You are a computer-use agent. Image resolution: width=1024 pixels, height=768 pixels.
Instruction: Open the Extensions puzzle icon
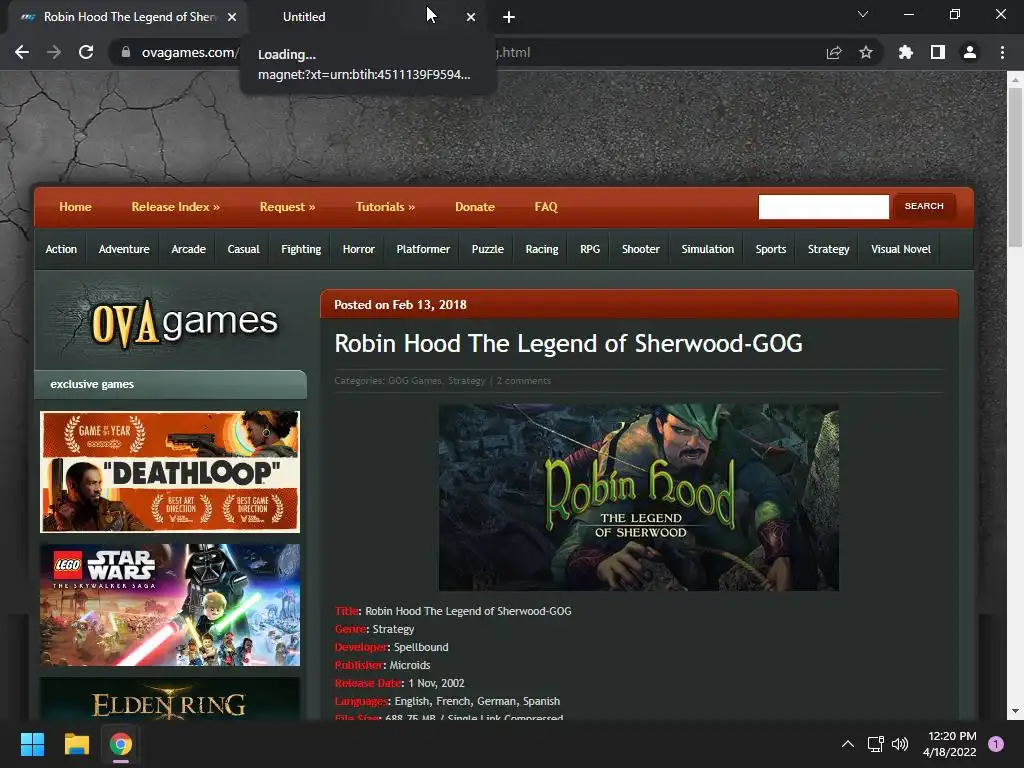[905, 52]
